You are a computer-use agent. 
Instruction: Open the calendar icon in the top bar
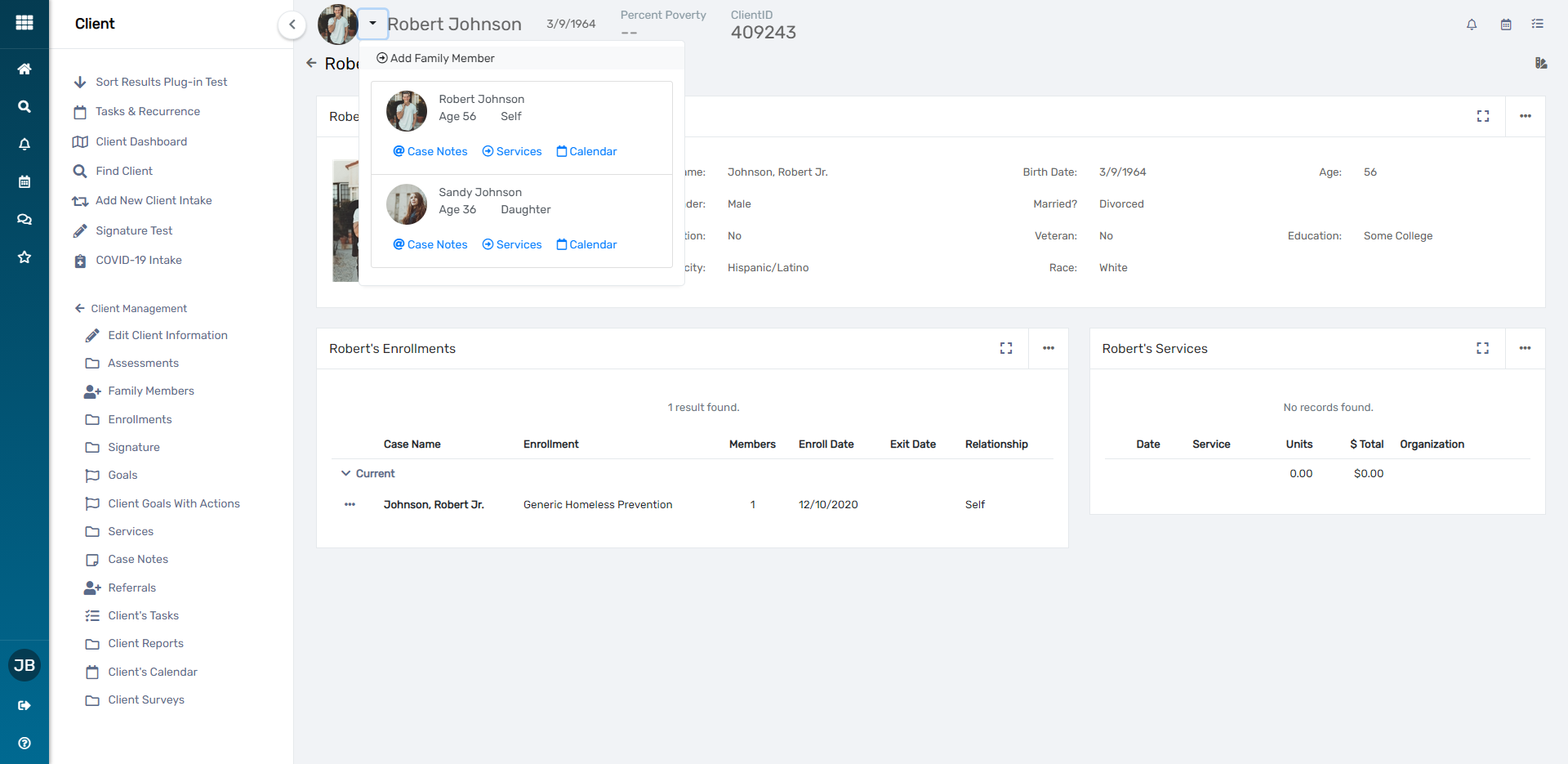(1505, 25)
